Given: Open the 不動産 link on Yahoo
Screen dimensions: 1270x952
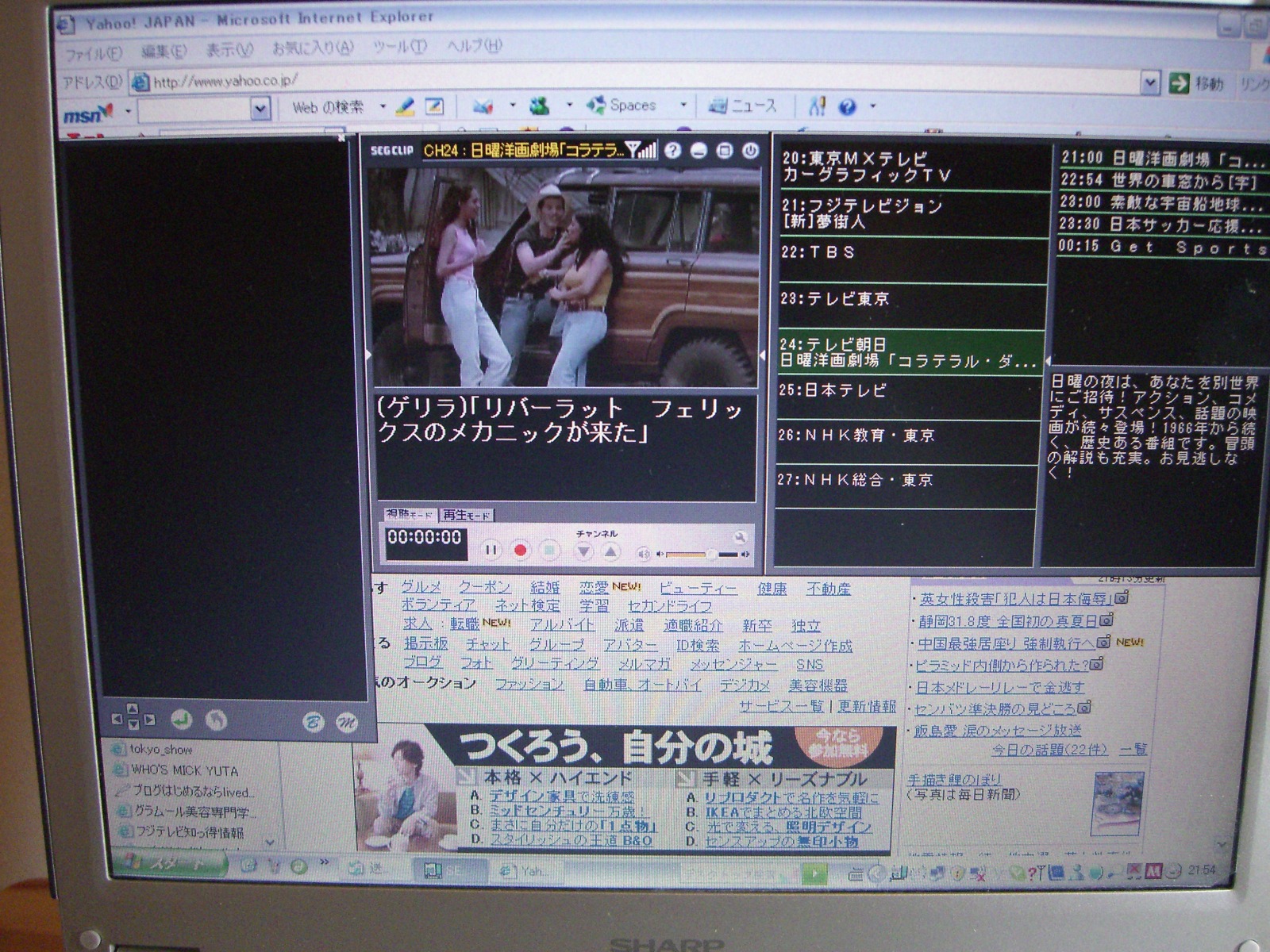Looking at the screenshot, I should (x=828, y=589).
